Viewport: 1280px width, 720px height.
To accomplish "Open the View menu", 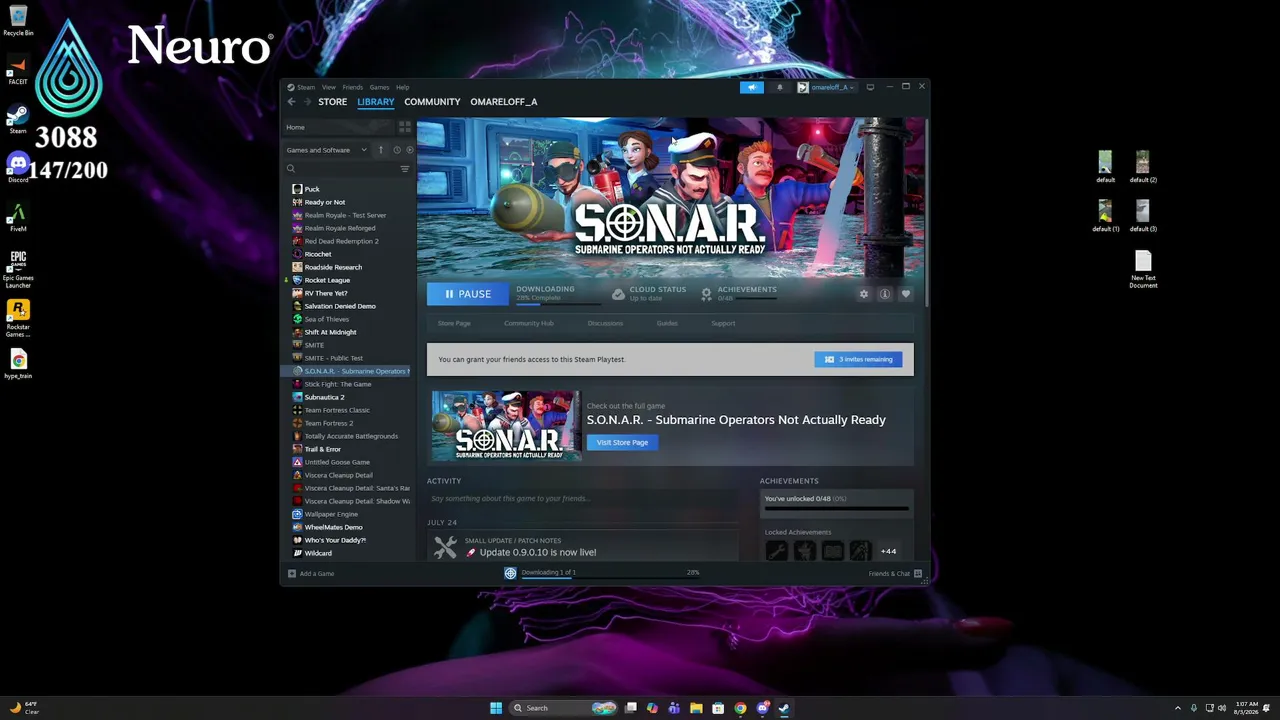I will 328,87.
